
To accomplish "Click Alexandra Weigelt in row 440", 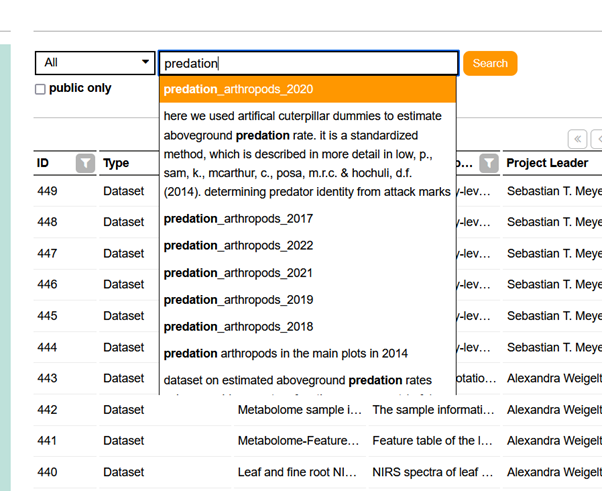I will pyautogui.click(x=554, y=472).
